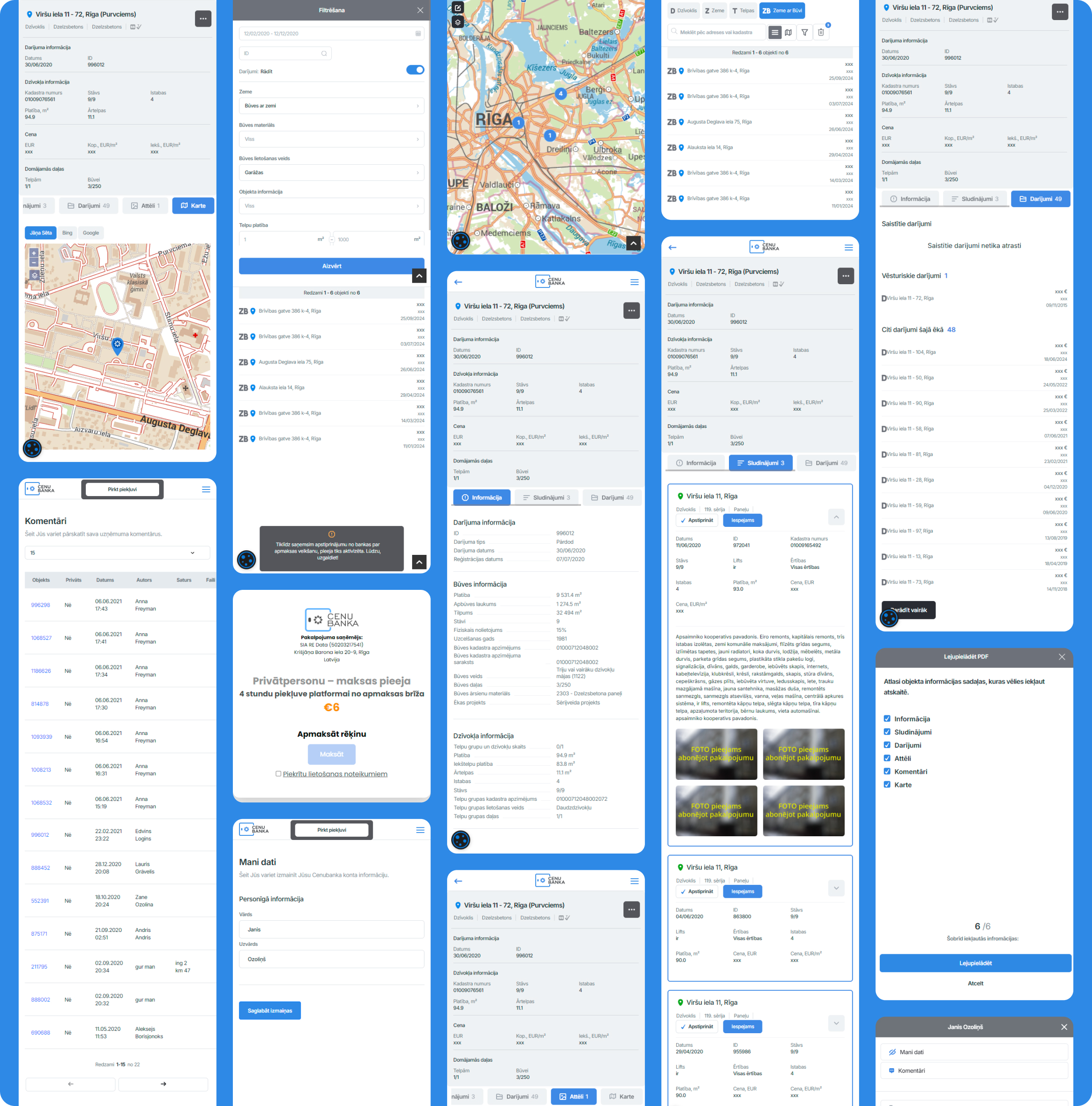Click Saglabāt izmaiņas on the Mani dati screen
This screenshot has width=1092, height=1106.
click(270, 1010)
